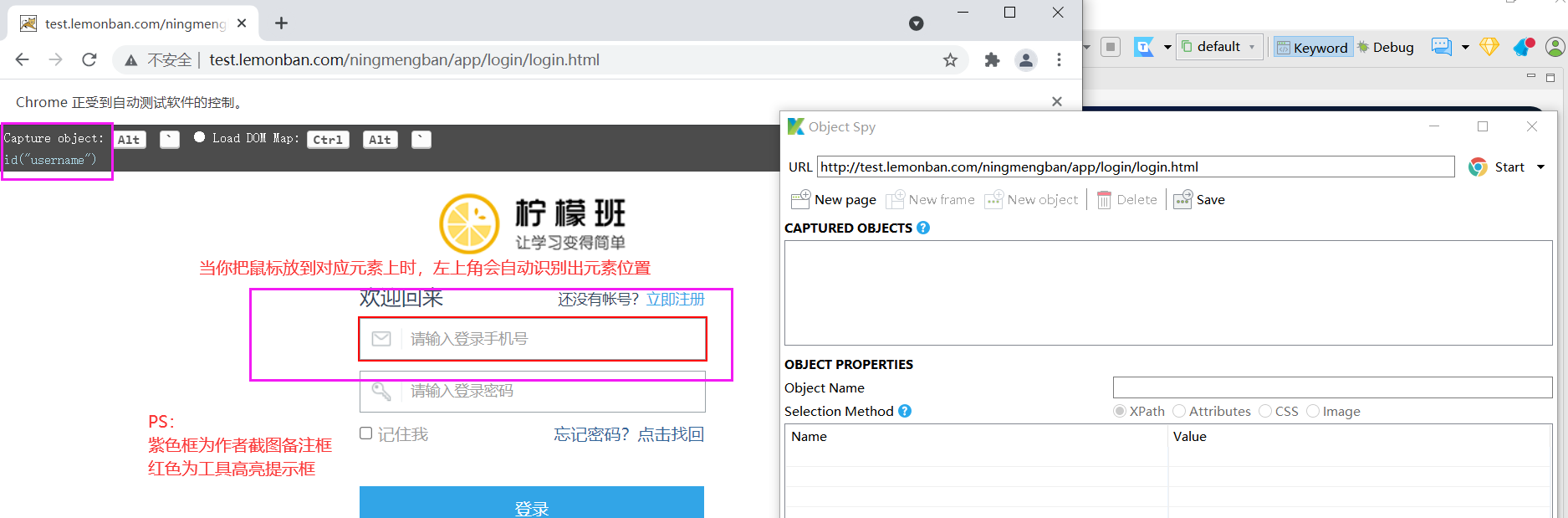Click the phone number login field
Image resolution: width=1568 pixels, height=518 pixels.
(533, 339)
